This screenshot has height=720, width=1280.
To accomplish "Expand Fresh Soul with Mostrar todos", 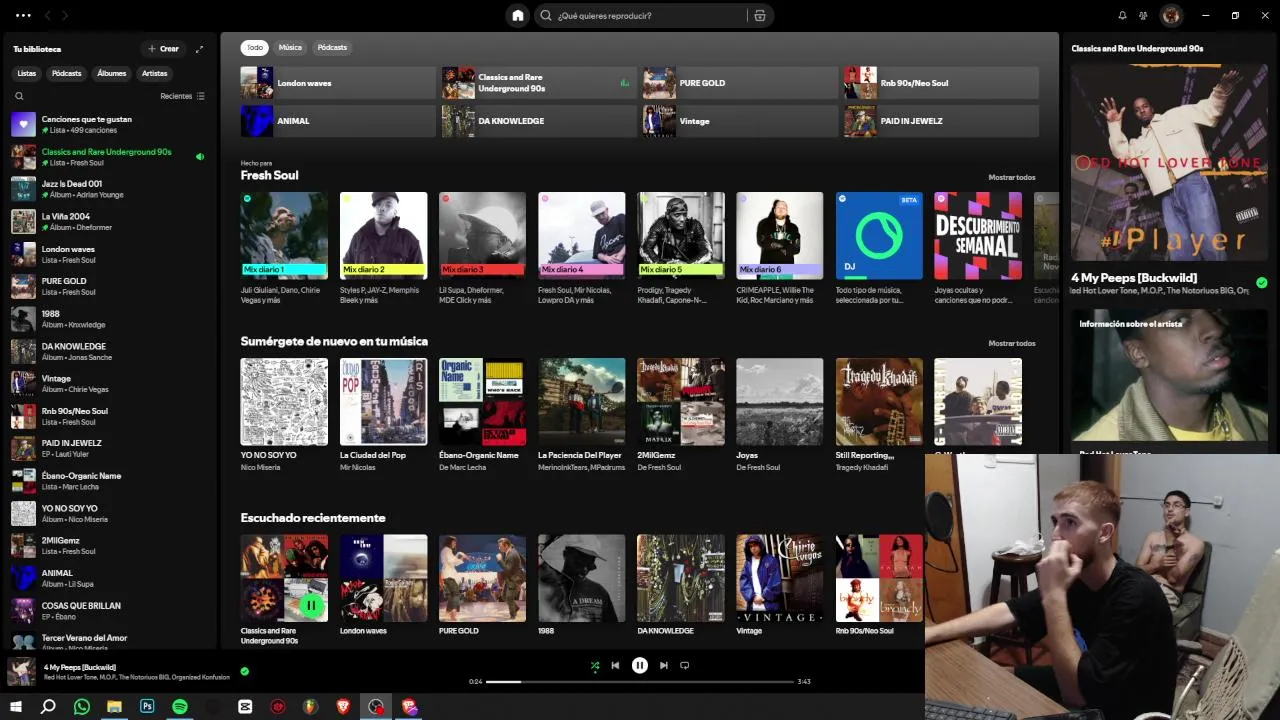I will coord(1011,177).
